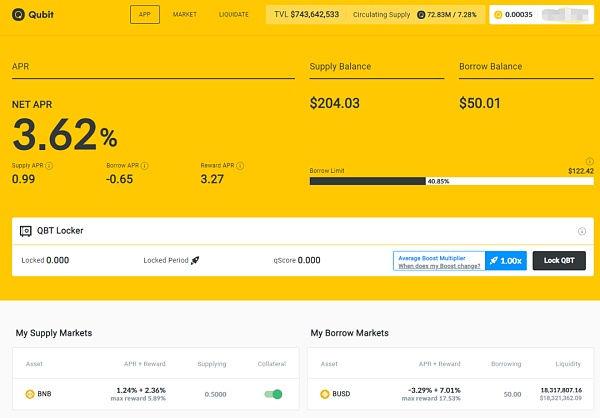
Task: Click the 1.00x boost multiplier button
Action: (505, 260)
